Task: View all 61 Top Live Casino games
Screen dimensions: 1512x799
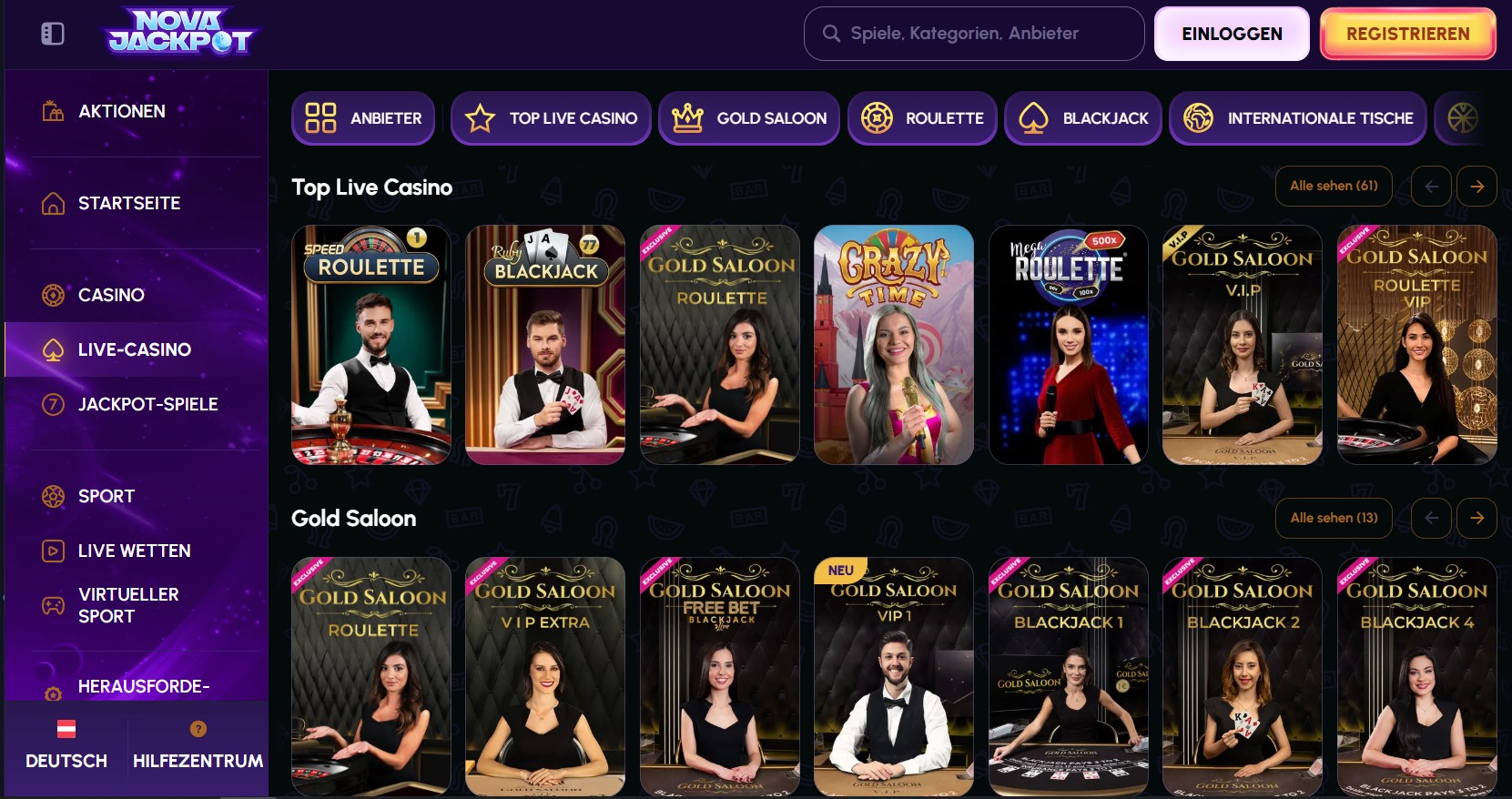Action: [1334, 186]
